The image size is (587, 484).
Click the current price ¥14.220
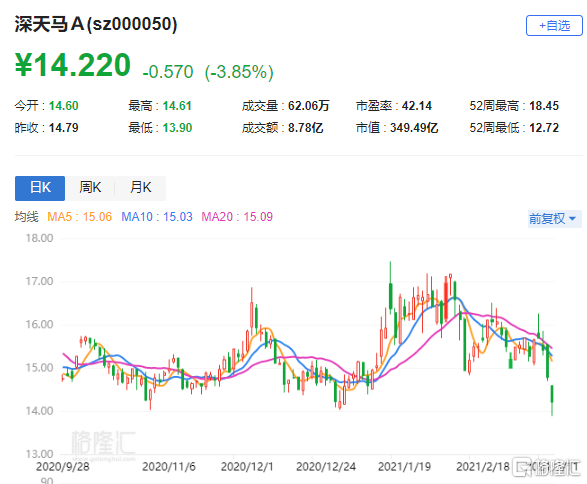(73, 65)
